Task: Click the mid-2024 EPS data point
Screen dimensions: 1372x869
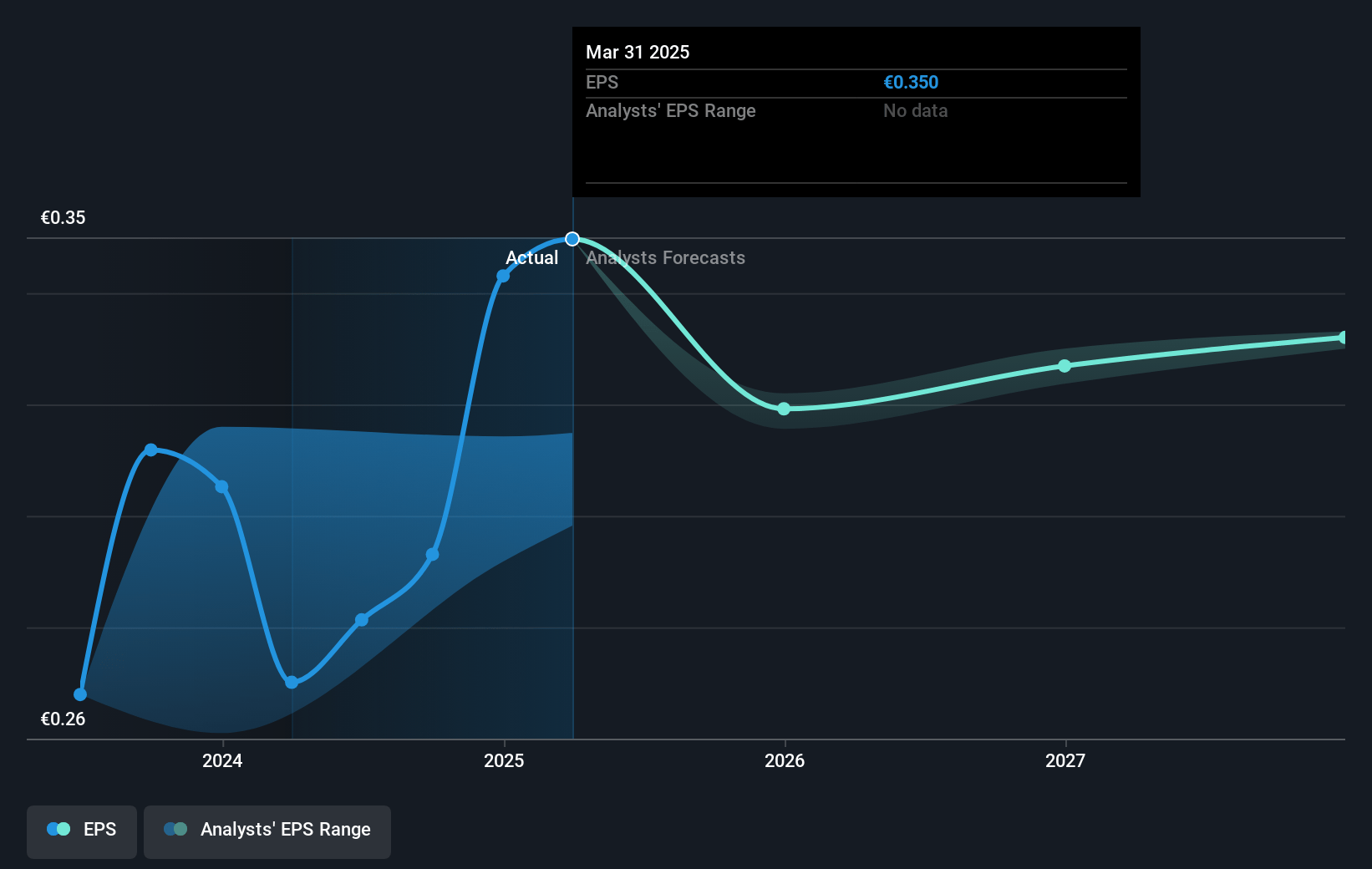Action: pyautogui.click(x=362, y=620)
